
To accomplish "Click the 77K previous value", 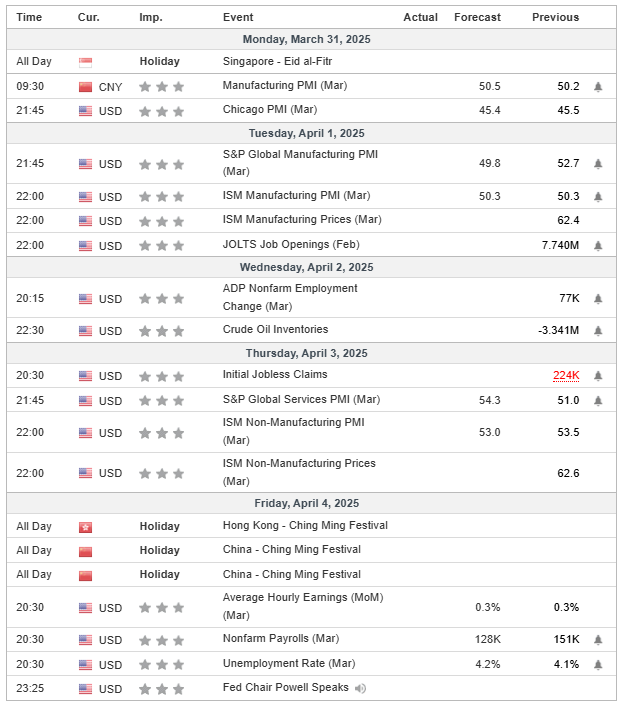I will coord(569,298).
